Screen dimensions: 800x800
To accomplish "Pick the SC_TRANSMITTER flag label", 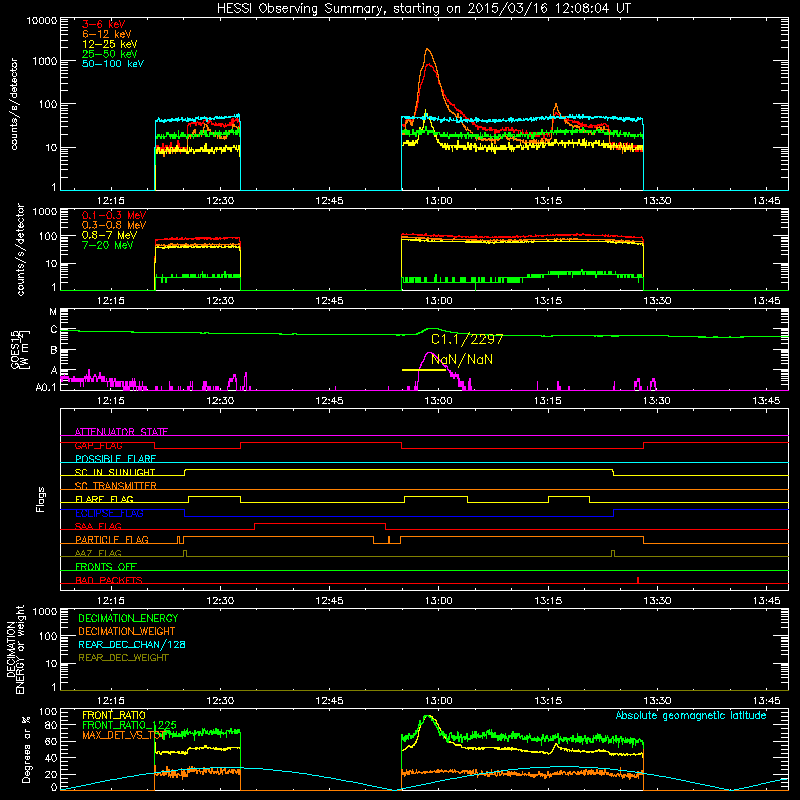I will (x=116, y=485).
